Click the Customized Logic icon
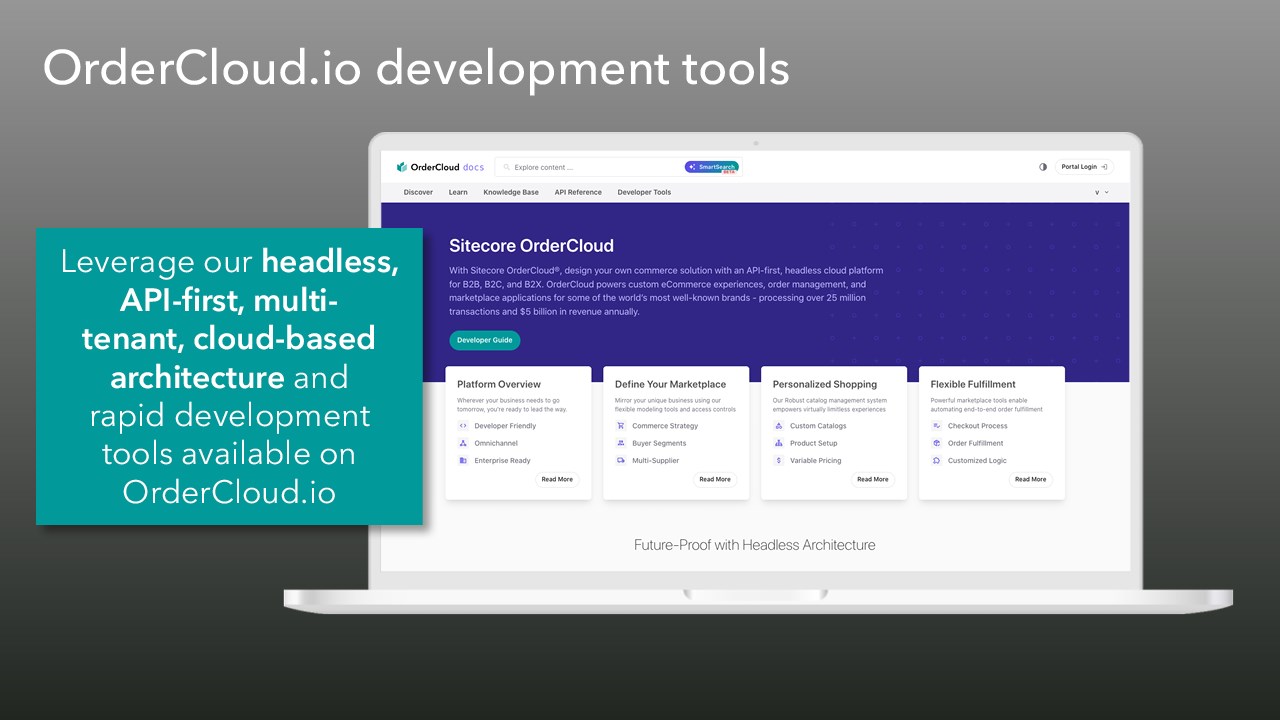The image size is (1280, 720). click(937, 461)
